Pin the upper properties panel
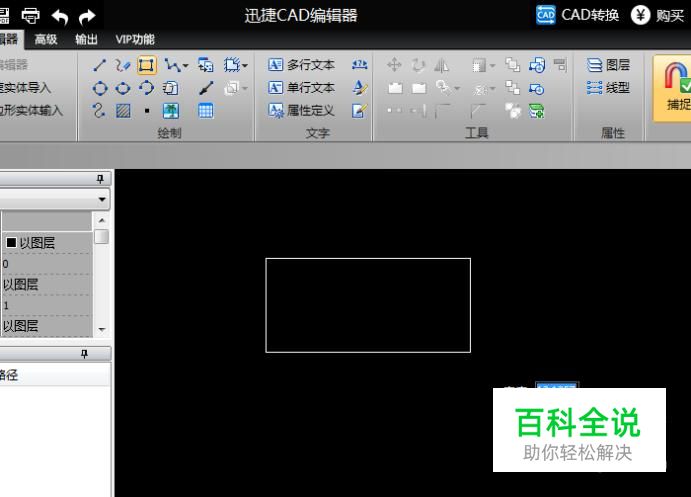The width and height of the screenshot is (691, 497). point(100,179)
